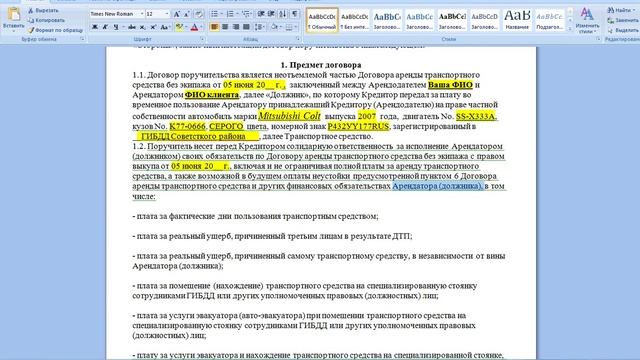Click the Mitsubishi Colt car model text

[x=289, y=116]
